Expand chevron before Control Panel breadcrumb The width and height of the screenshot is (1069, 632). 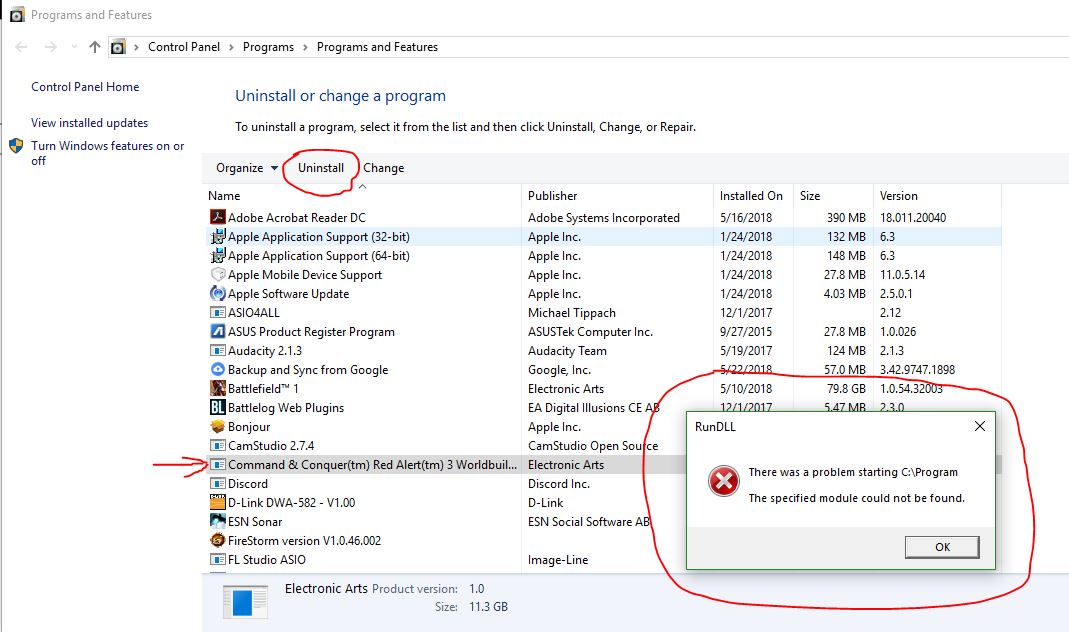pyautogui.click(x=136, y=47)
